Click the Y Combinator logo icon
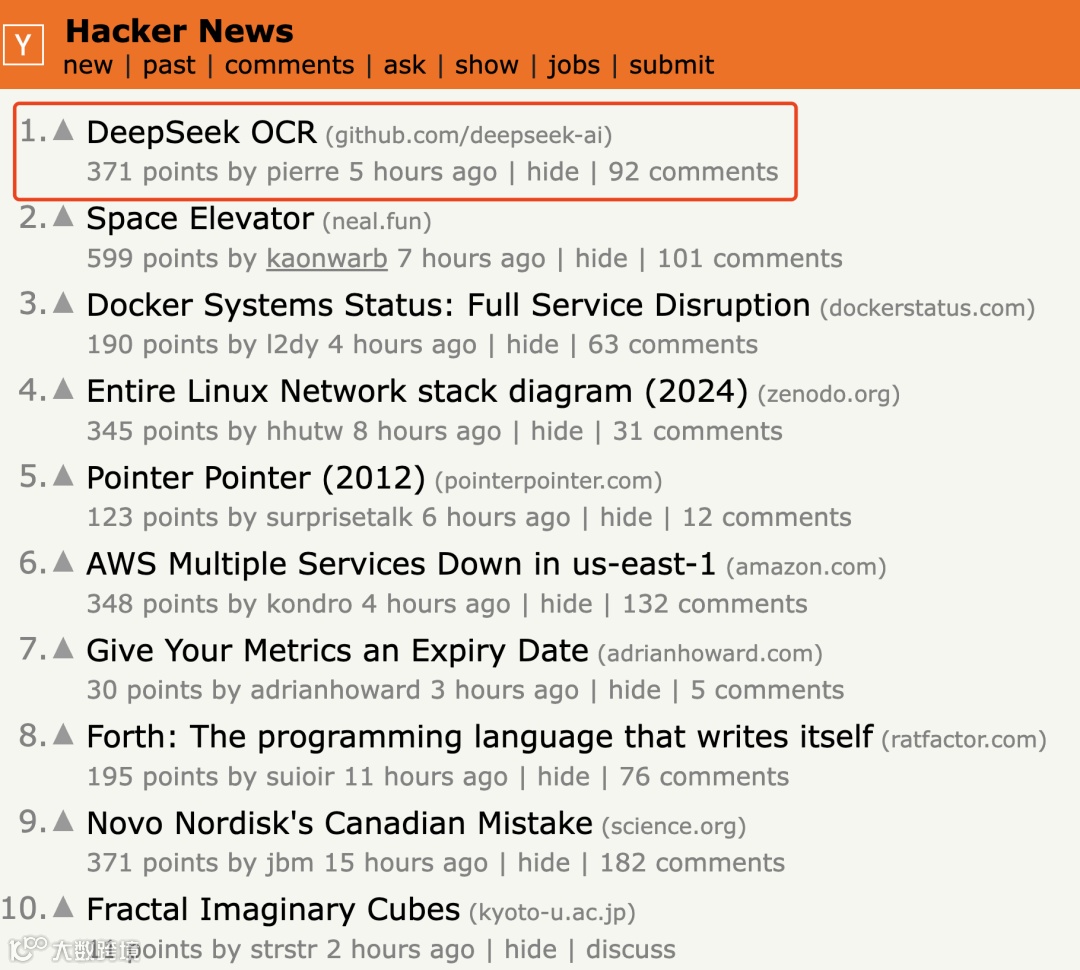 click(x=23, y=45)
